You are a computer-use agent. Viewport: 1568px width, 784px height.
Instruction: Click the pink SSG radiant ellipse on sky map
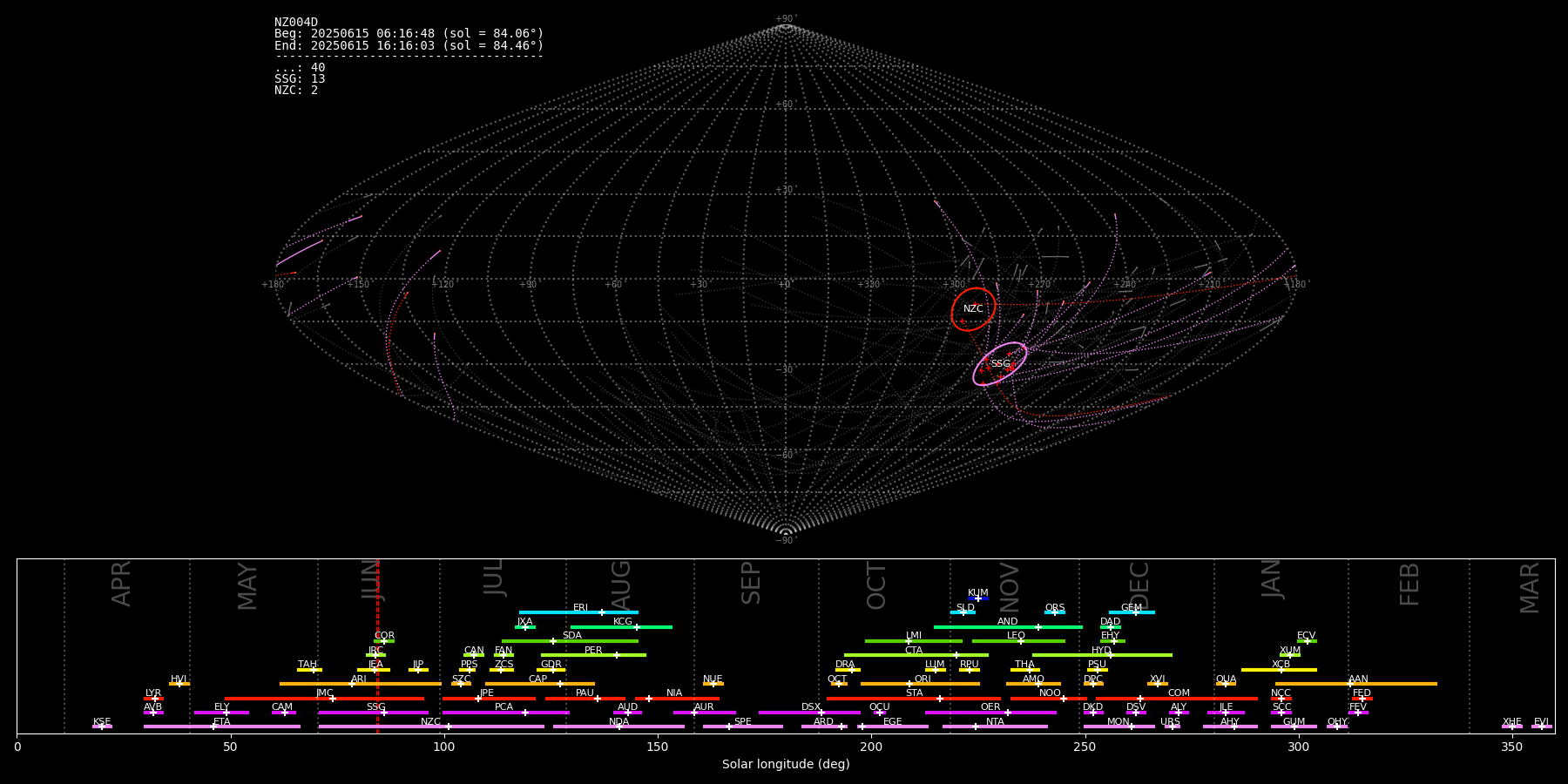1000,364
